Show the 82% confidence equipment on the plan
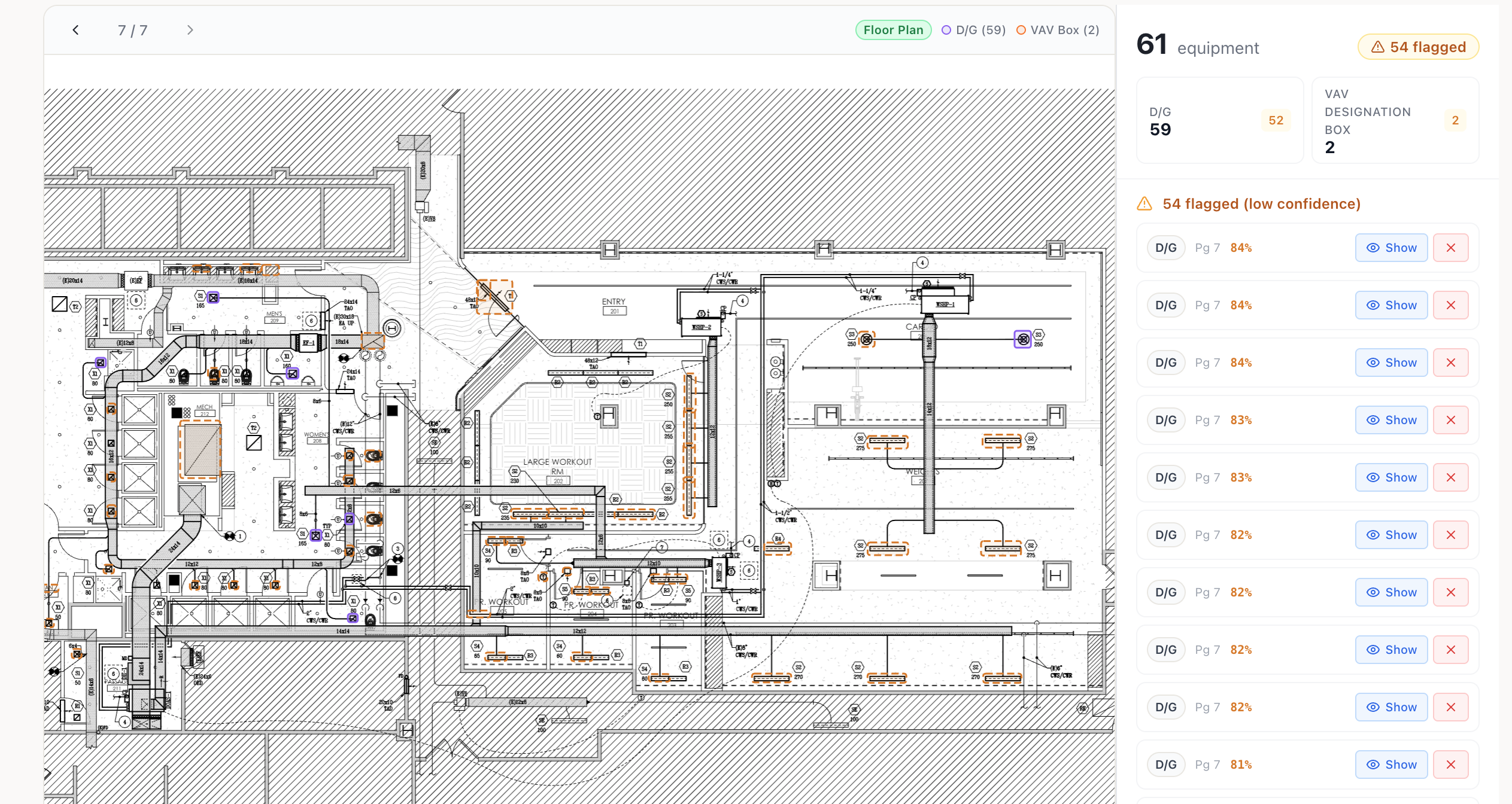This screenshot has height=804, width=1512. 1391,534
